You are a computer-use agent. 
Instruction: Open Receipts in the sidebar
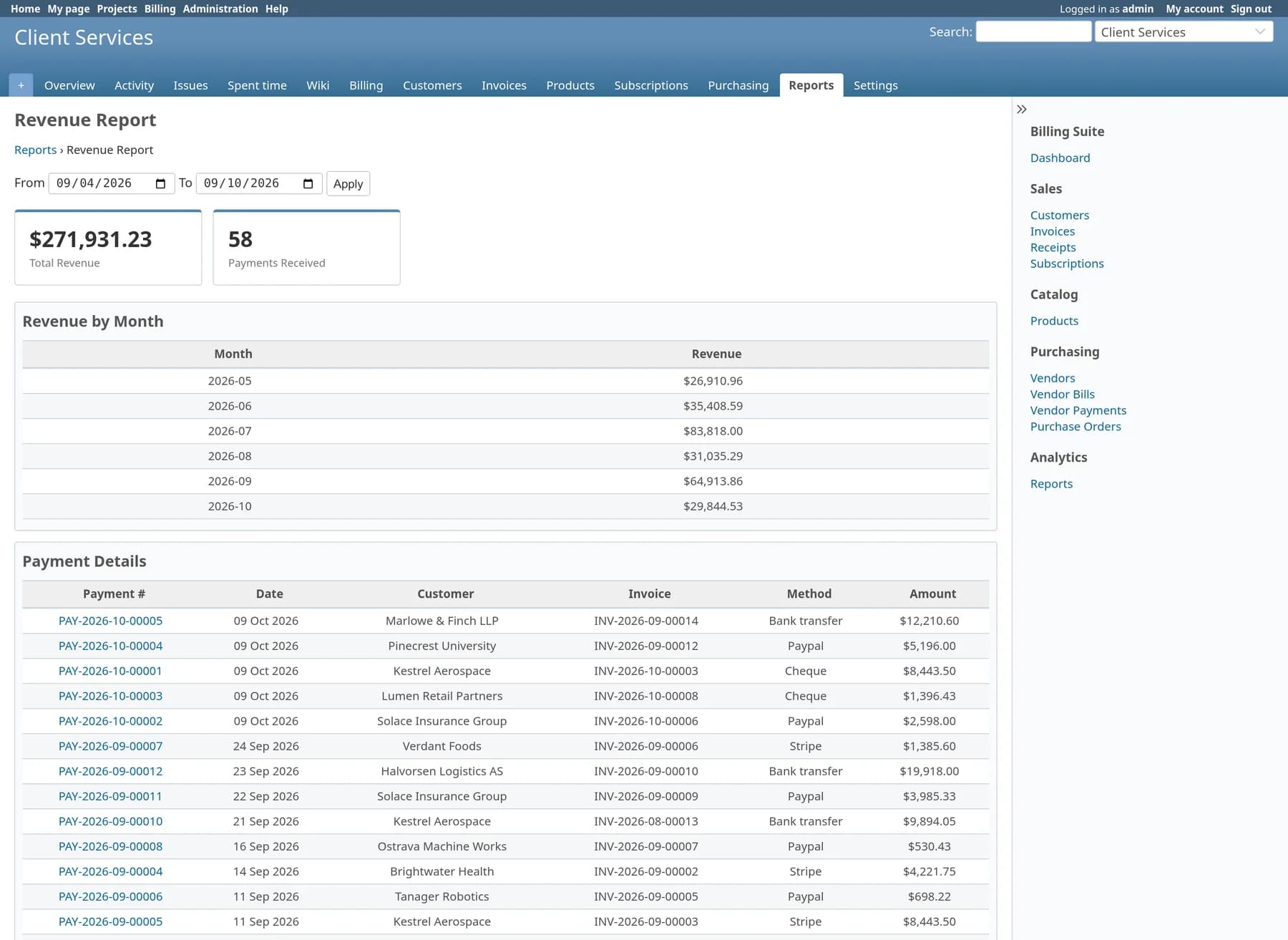click(x=1053, y=247)
